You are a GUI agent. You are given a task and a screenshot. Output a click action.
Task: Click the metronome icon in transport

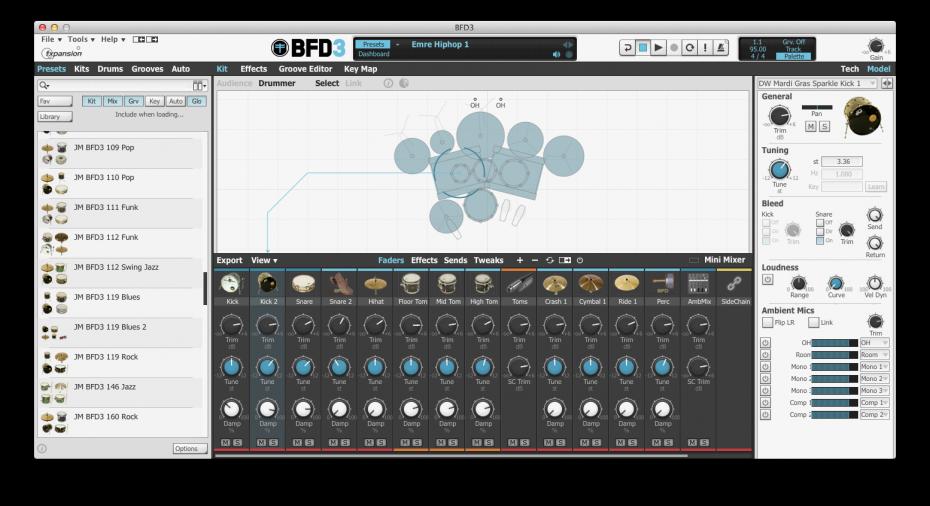pyautogui.click(x=723, y=47)
